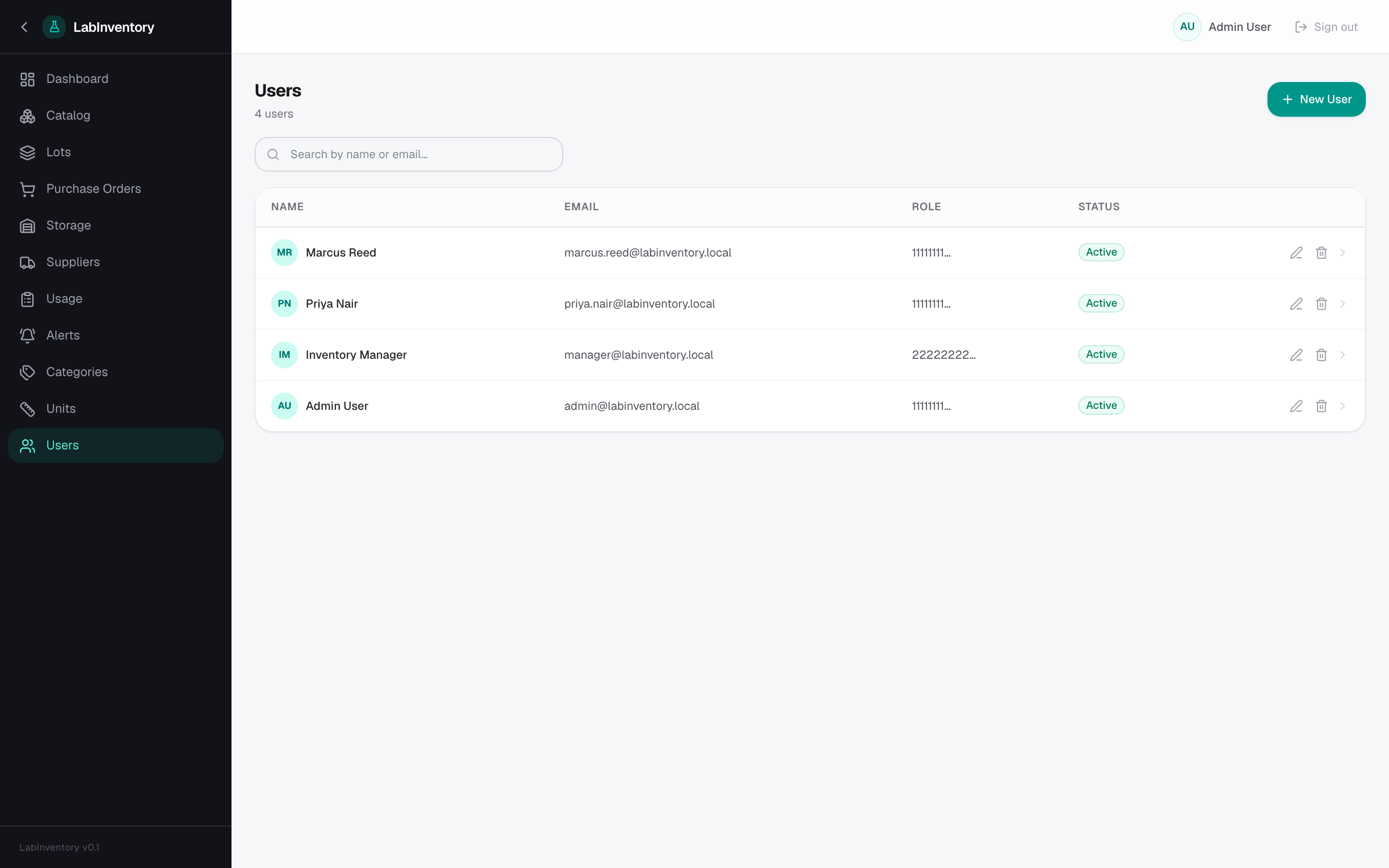Open Suppliers truck icon in sidebar

(27, 262)
